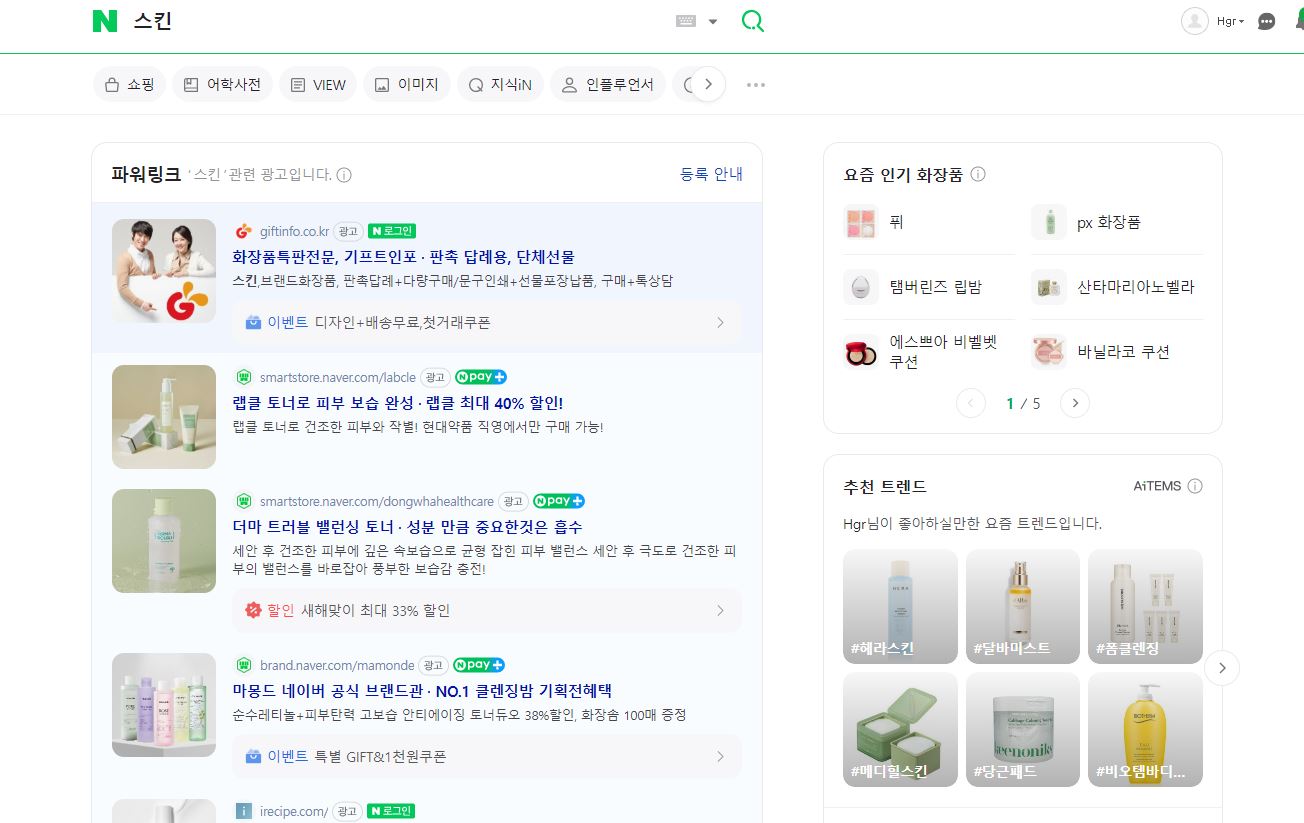
Task: Open the 바닐라코 쿠션 item
Action: [x=1117, y=352]
